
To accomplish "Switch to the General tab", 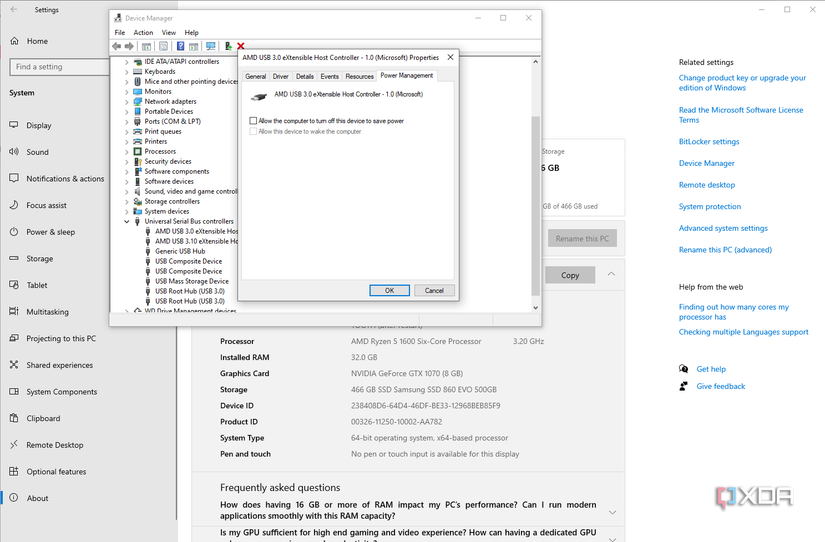I will (x=256, y=77).
